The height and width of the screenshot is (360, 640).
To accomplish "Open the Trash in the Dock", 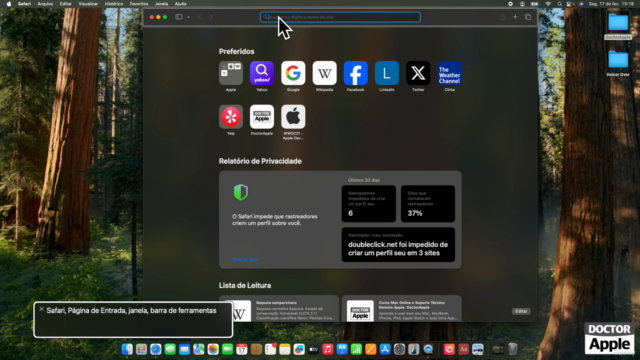I will click(513, 349).
